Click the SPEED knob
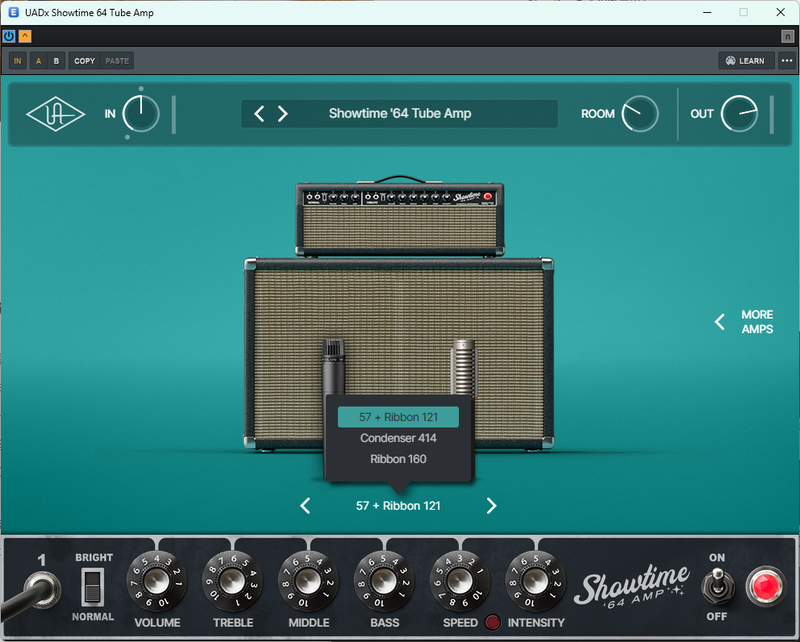800x642 pixels. point(460,581)
